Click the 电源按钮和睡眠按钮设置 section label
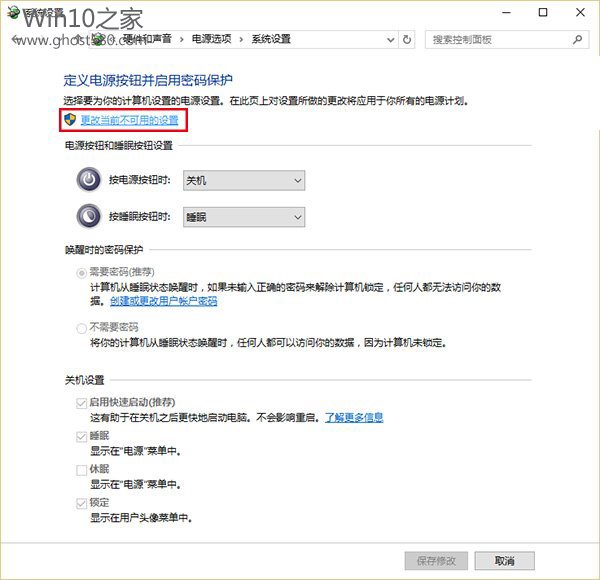This screenshot has width=600, height=580. (119, 145)
